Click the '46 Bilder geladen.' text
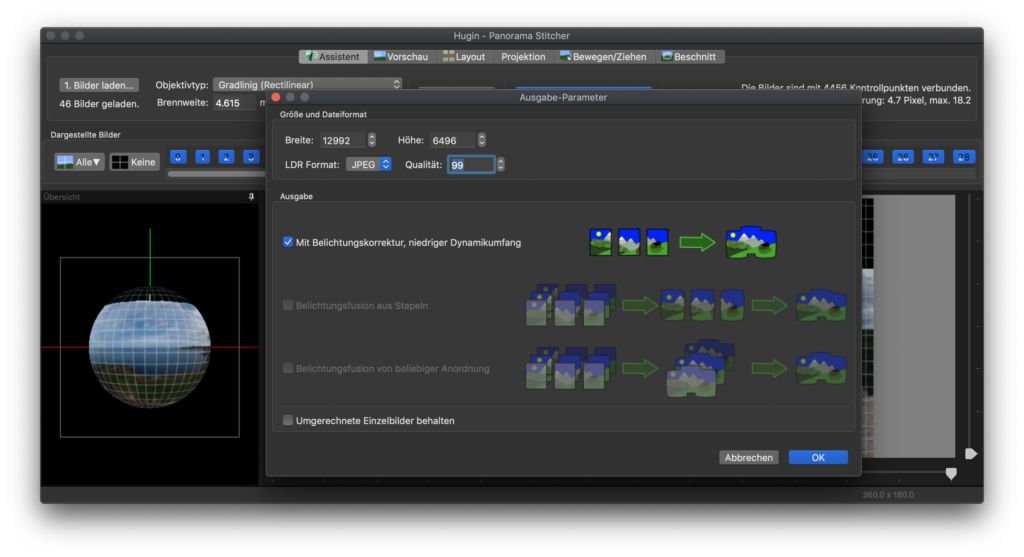 point(99,104)
